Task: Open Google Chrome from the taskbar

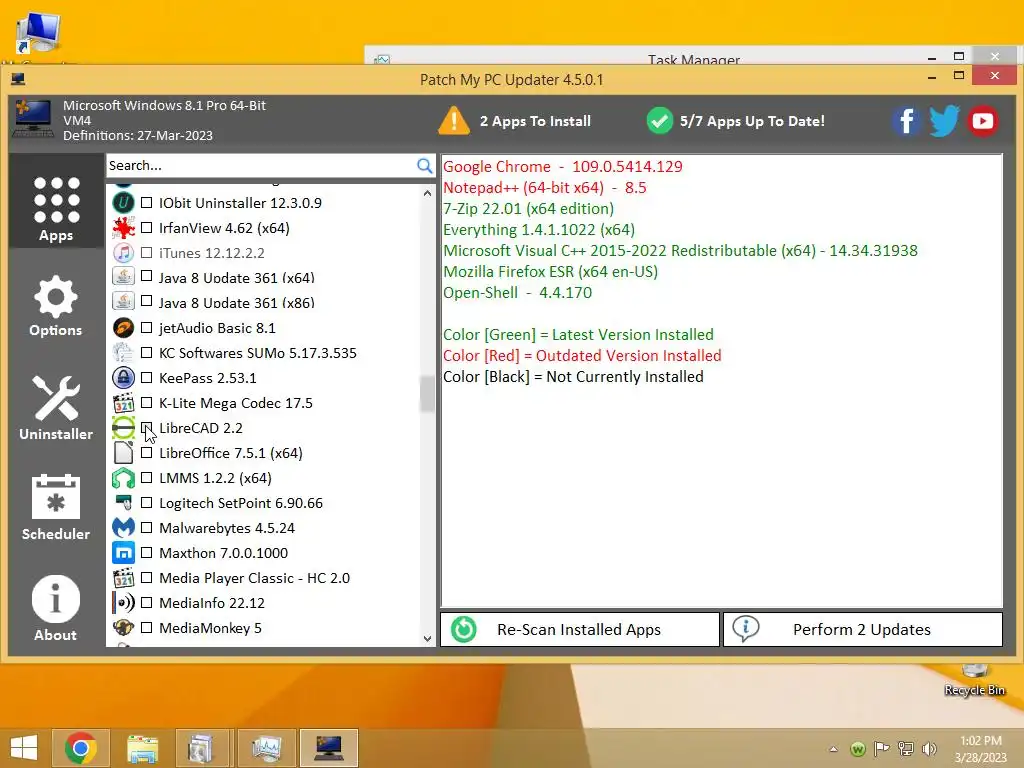Action: (x=81, y=748)
